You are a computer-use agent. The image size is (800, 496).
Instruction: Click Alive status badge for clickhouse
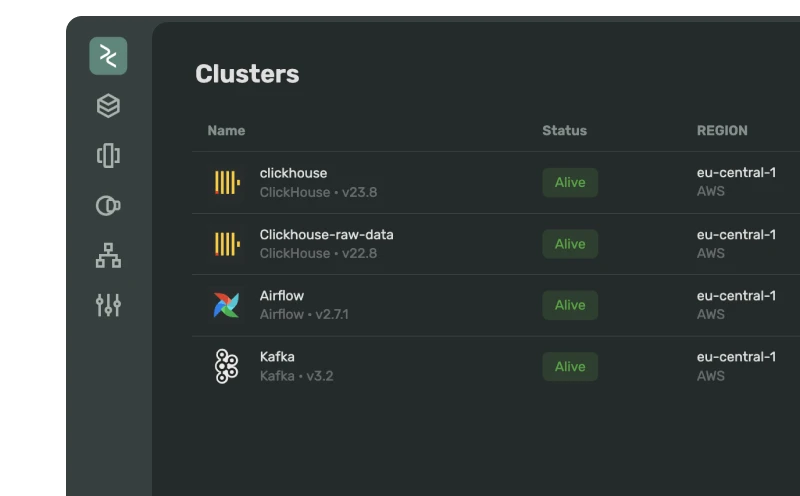570,183
